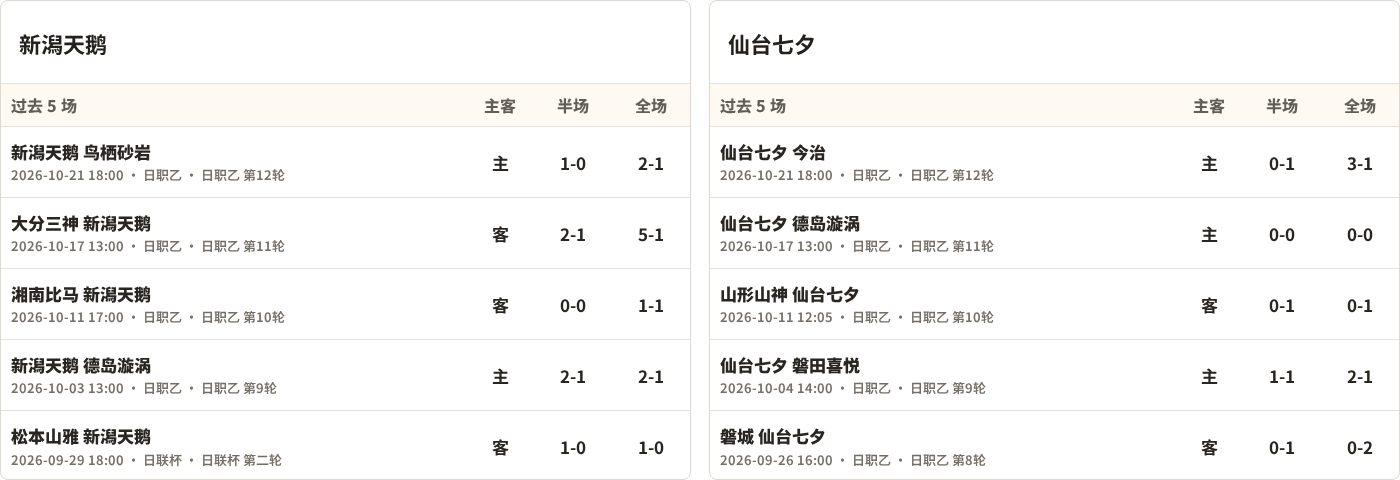This screenshot has width=1400, height=480.
Task: Open the 仙台七夕 今治 match
Action: point(1054,163)
